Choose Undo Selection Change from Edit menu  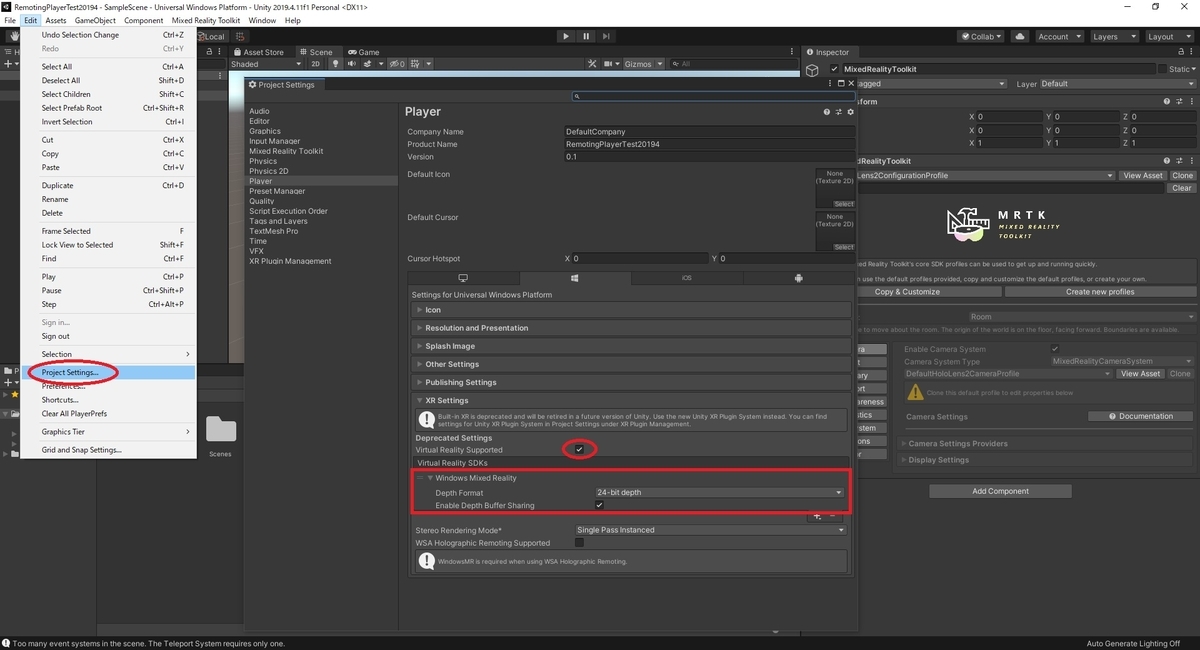108,35
